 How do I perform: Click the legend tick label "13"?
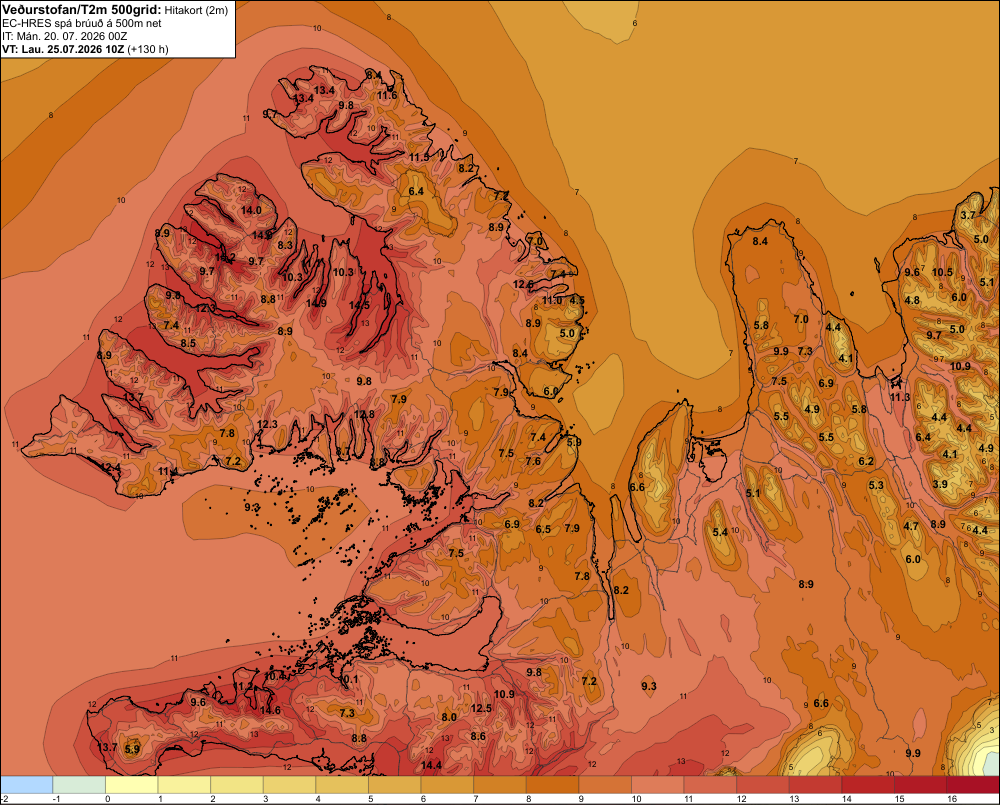pos(794,799)
